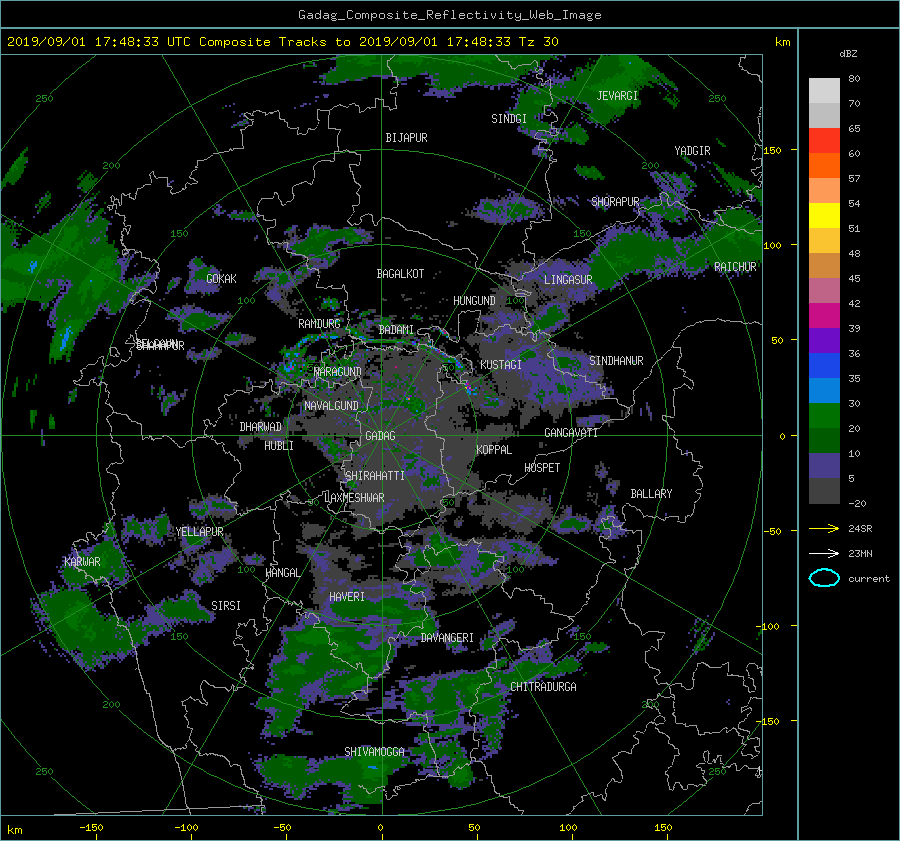Click the GOKAK city label

pyautogui.click(x=221, y=278)
